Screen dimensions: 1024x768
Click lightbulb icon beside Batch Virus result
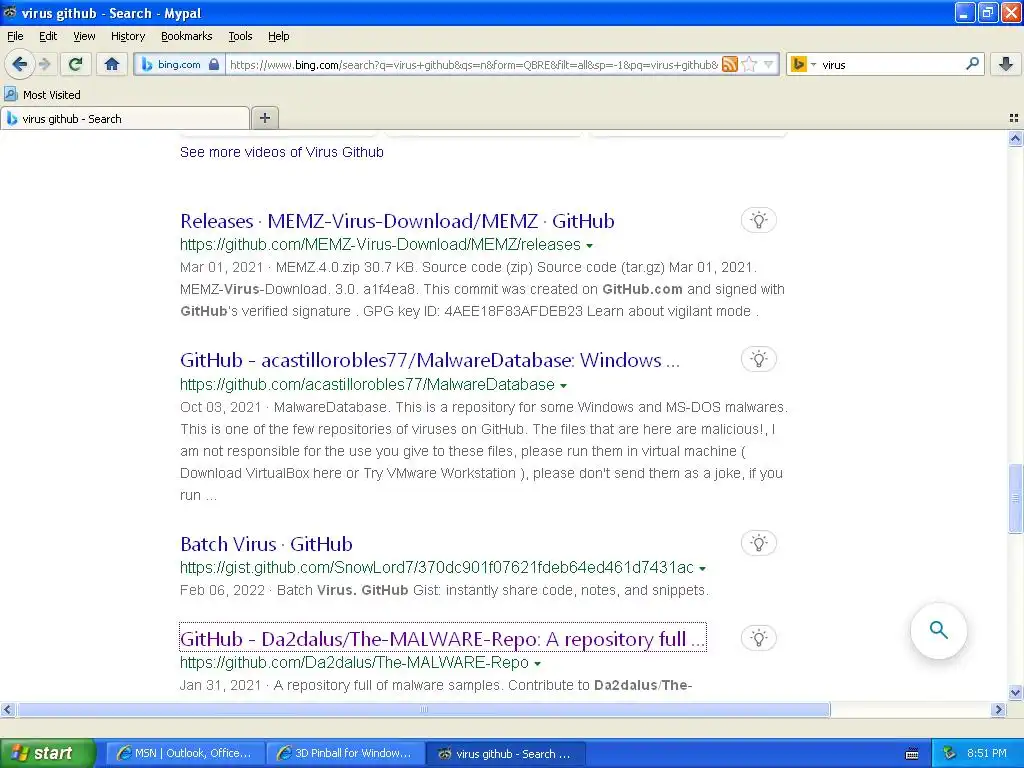(x=758, y=543)
